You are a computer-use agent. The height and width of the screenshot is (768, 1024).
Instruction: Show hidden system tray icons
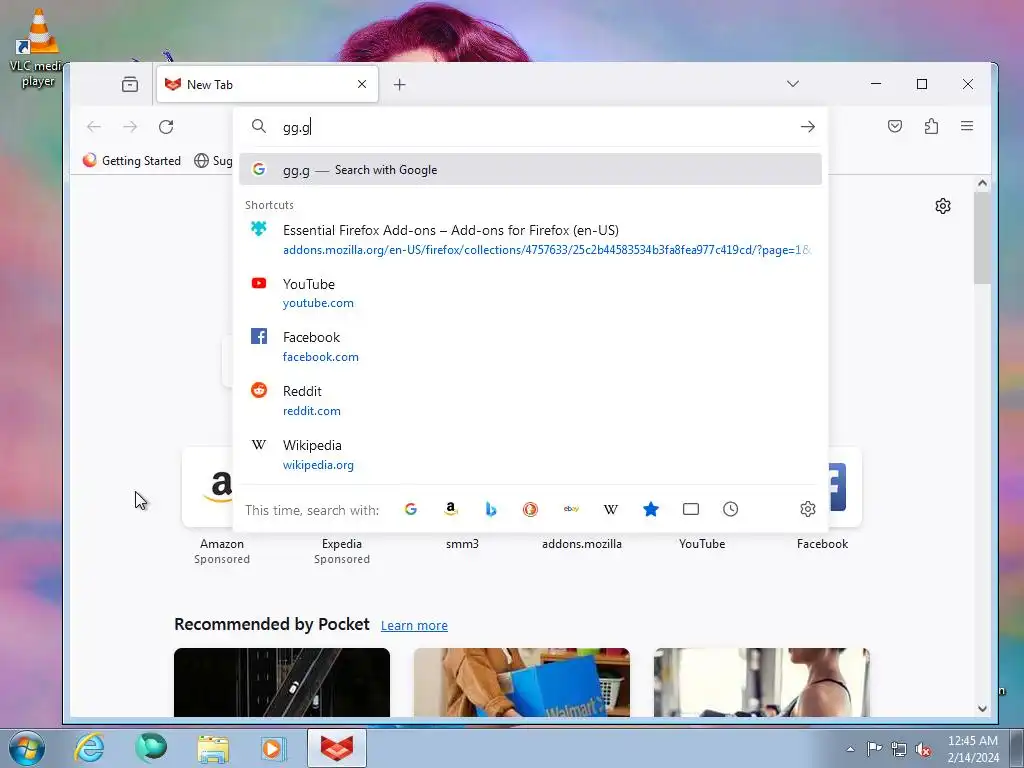click(x=850, y=750)
